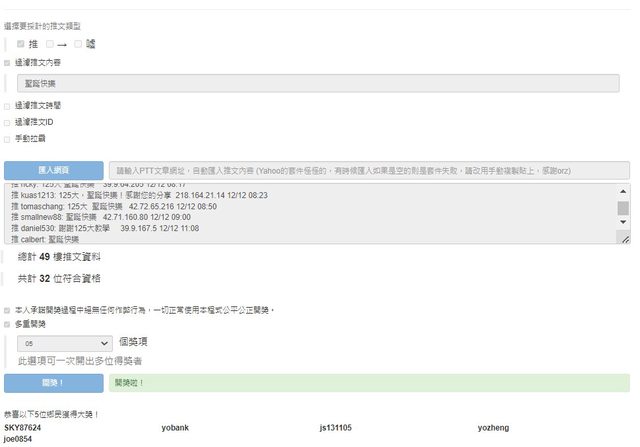Focus the PTT article URL input box

(368, 171)
